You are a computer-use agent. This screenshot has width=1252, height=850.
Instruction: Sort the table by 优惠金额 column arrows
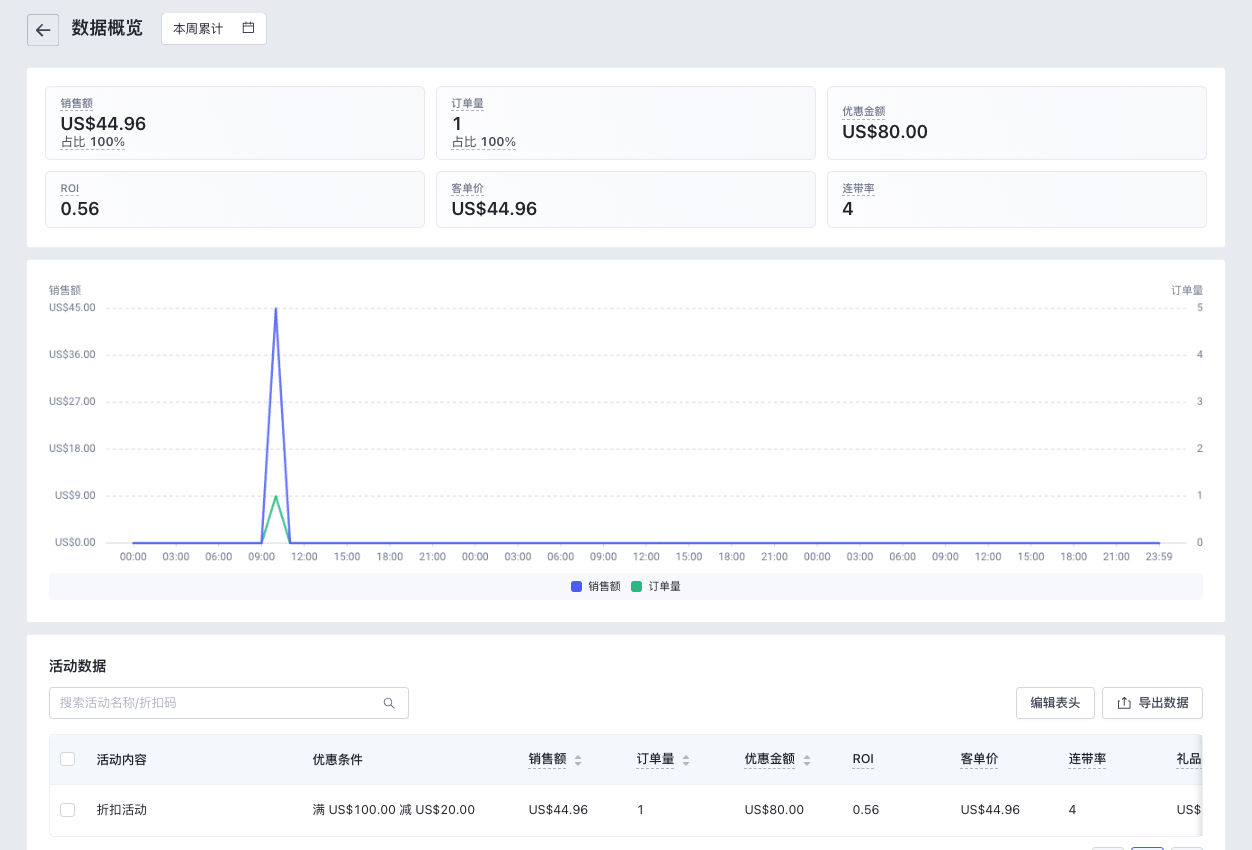coord(807,760)
